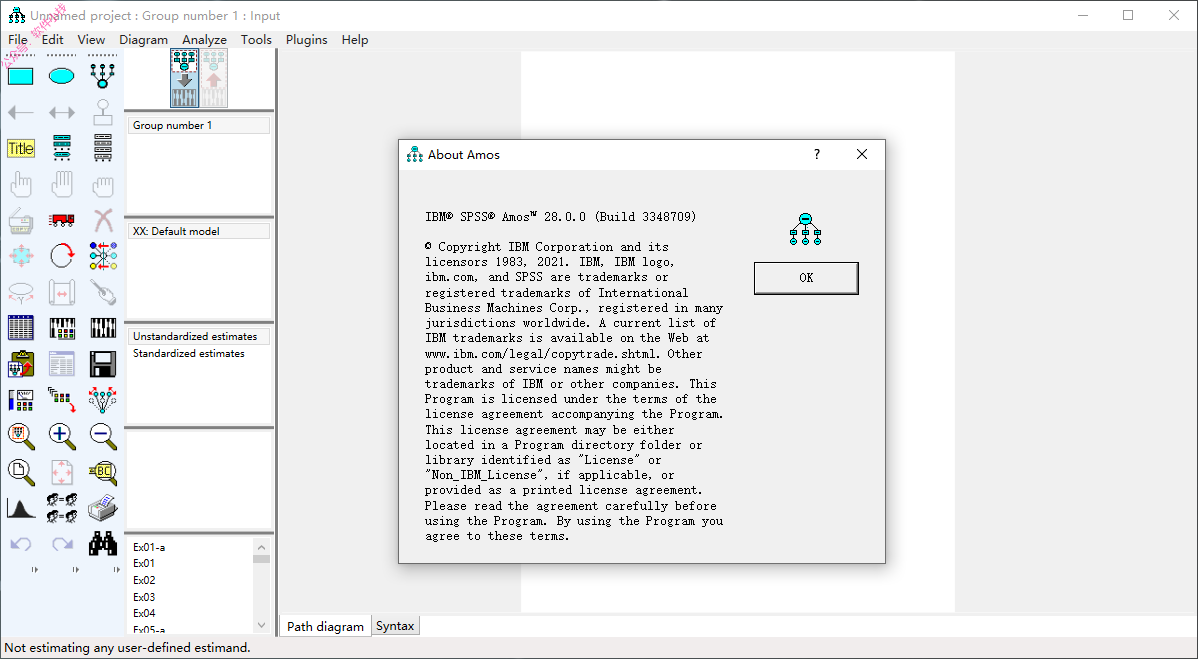Open the Analyze menu
Screen dimensions: 1198x659
[x=204, y=40]
